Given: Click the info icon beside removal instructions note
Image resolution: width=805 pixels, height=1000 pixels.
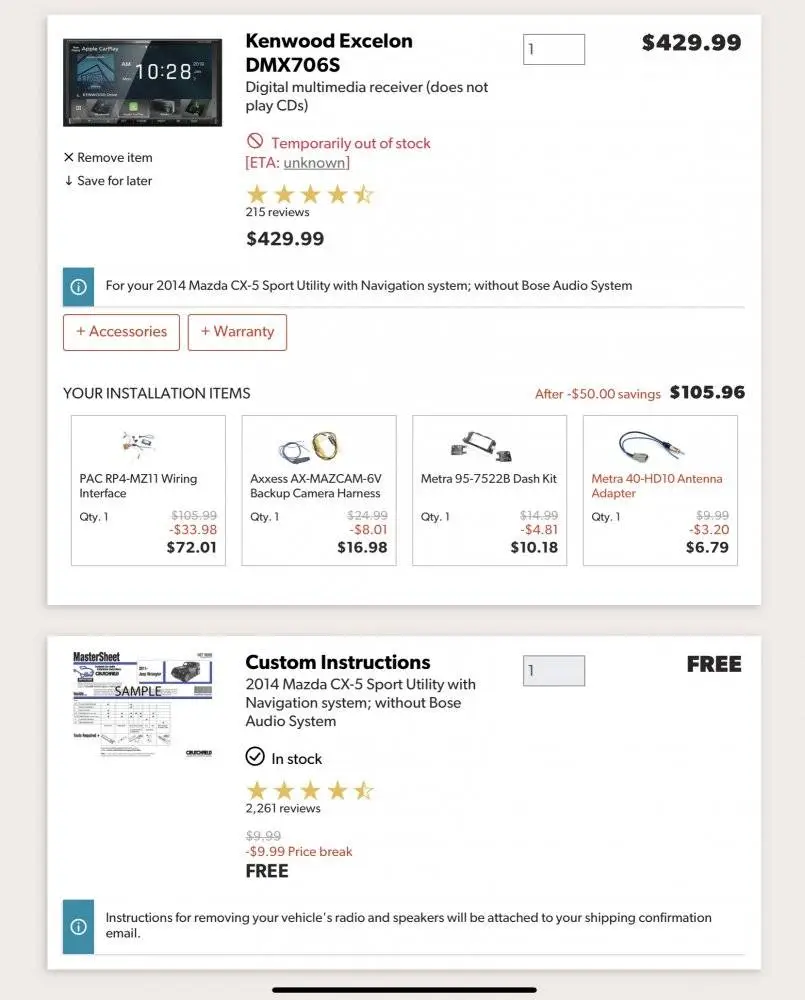Looking at the screenshot, I should click(78, 926).
